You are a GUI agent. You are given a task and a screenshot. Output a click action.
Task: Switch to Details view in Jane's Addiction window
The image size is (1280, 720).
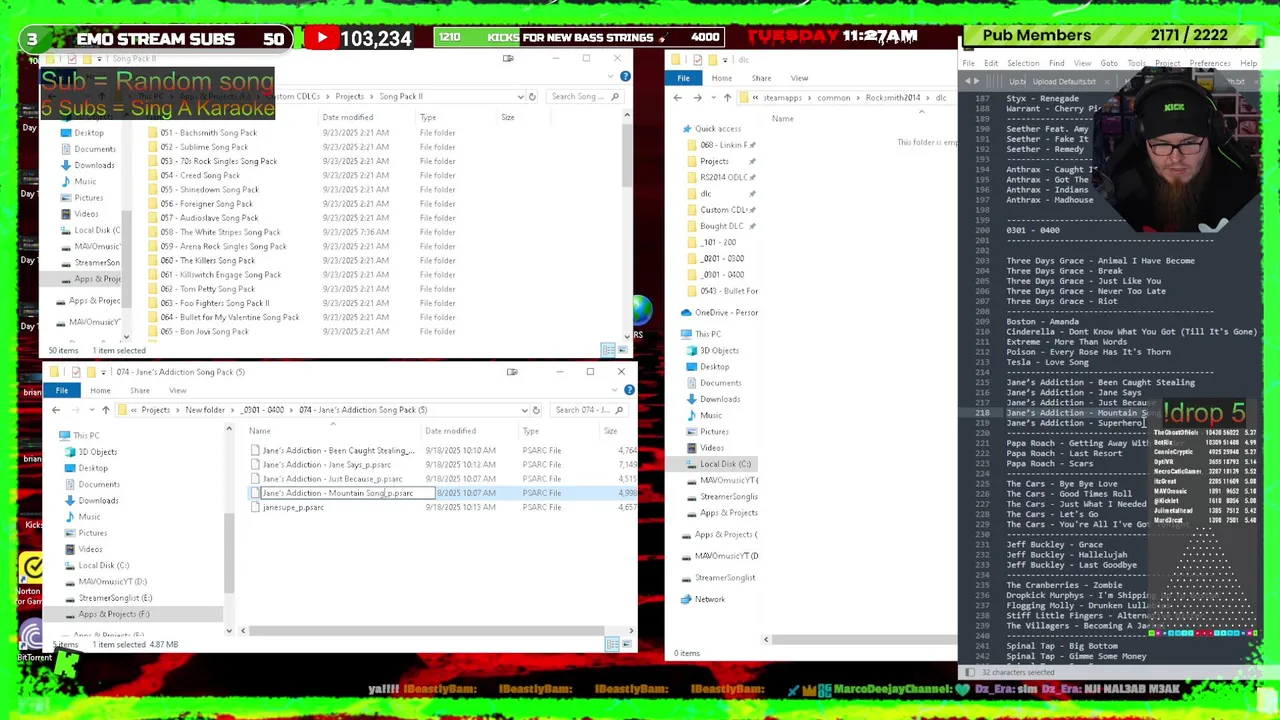612,645
